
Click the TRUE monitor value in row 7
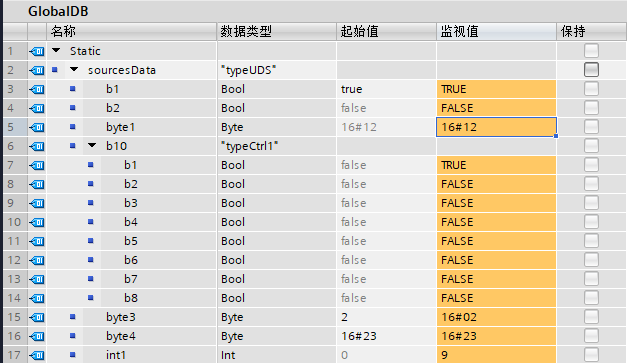pyautogui.click(x=496, y=165)
